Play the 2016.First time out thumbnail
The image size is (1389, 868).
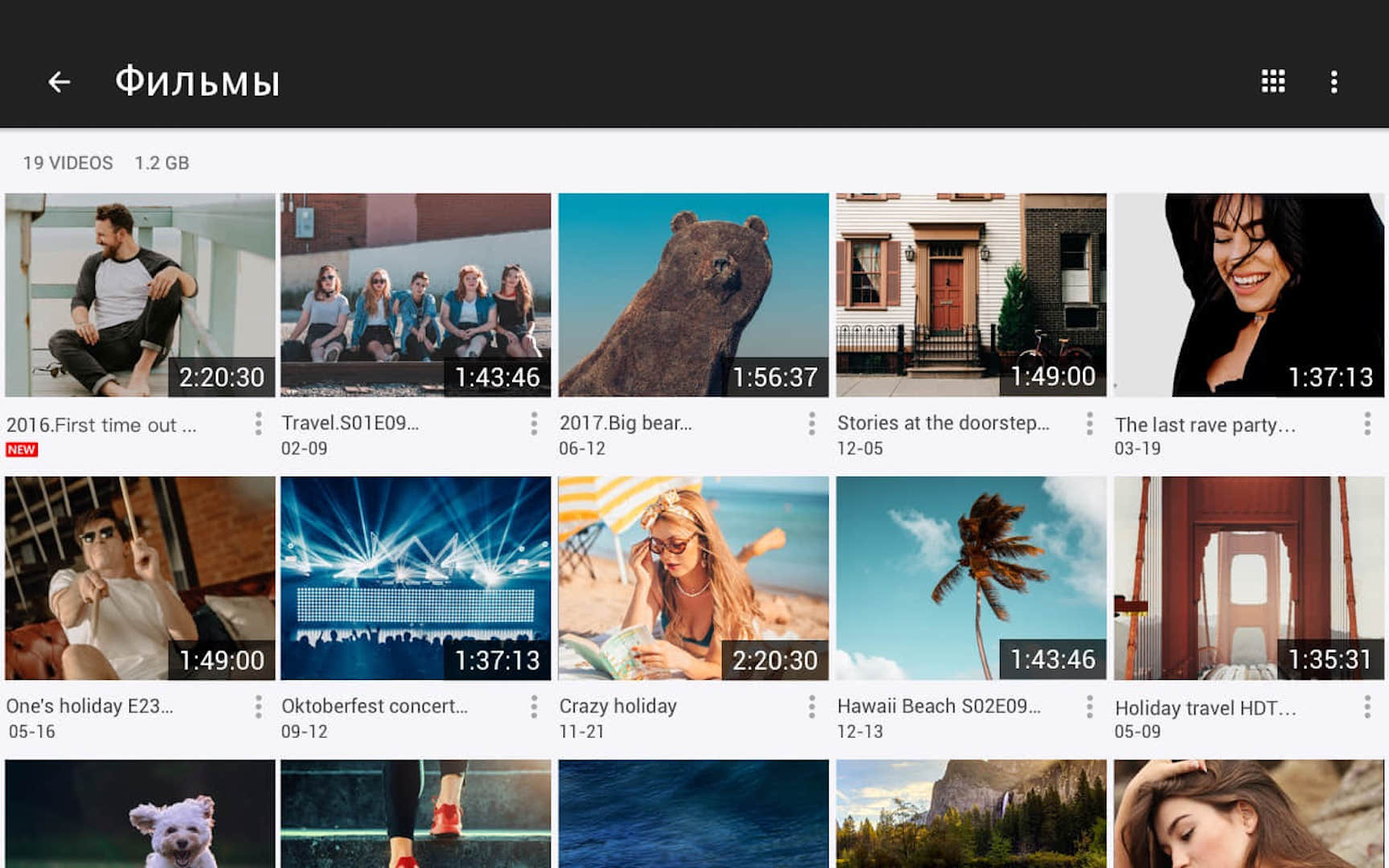tap(140, 295)
